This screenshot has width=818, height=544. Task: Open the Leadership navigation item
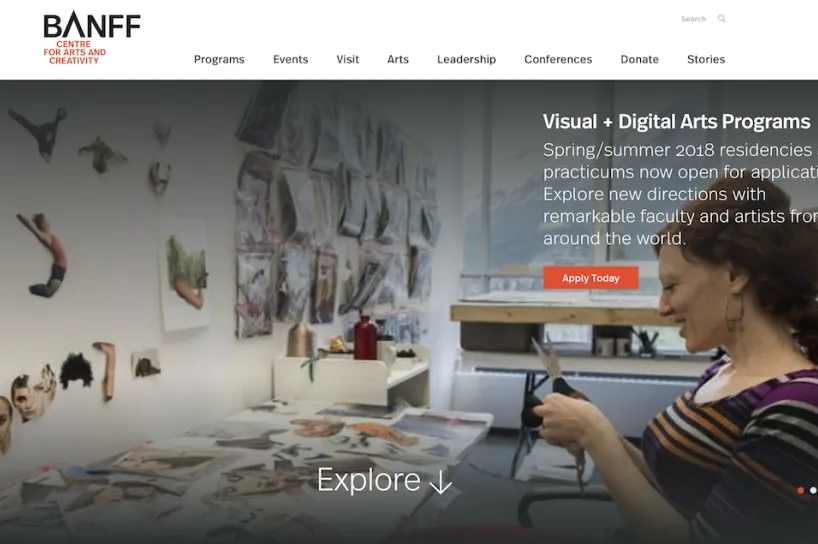pos(466,59)
